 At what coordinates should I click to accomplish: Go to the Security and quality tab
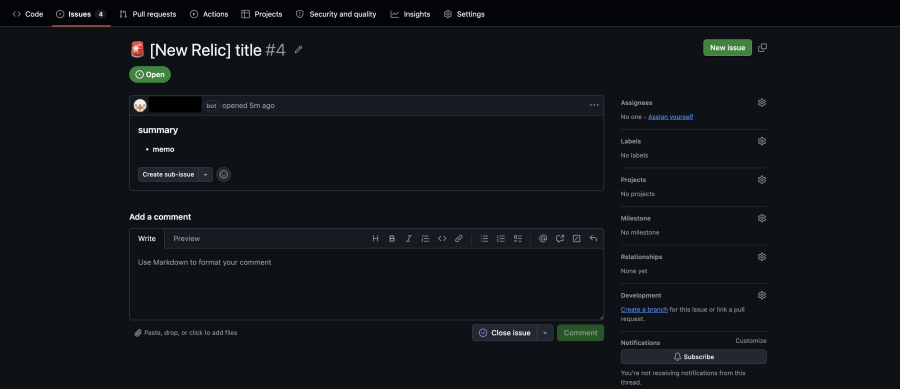tap(336, 14)
